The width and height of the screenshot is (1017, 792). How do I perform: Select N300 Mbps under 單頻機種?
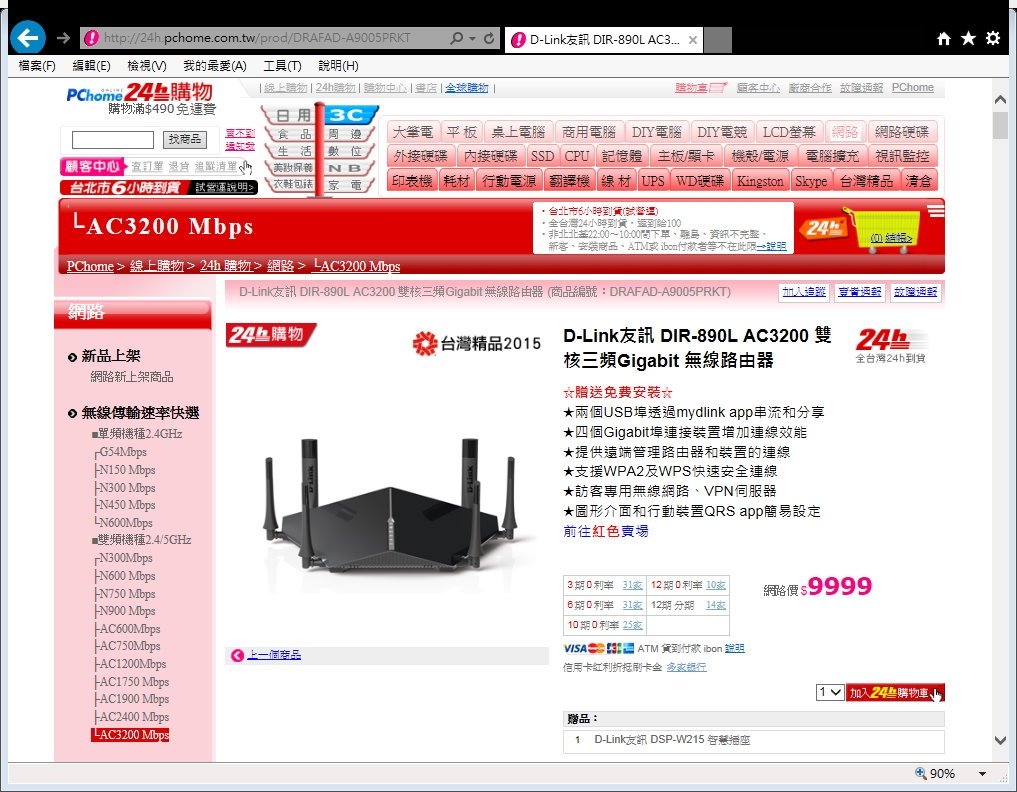(128, 488)
